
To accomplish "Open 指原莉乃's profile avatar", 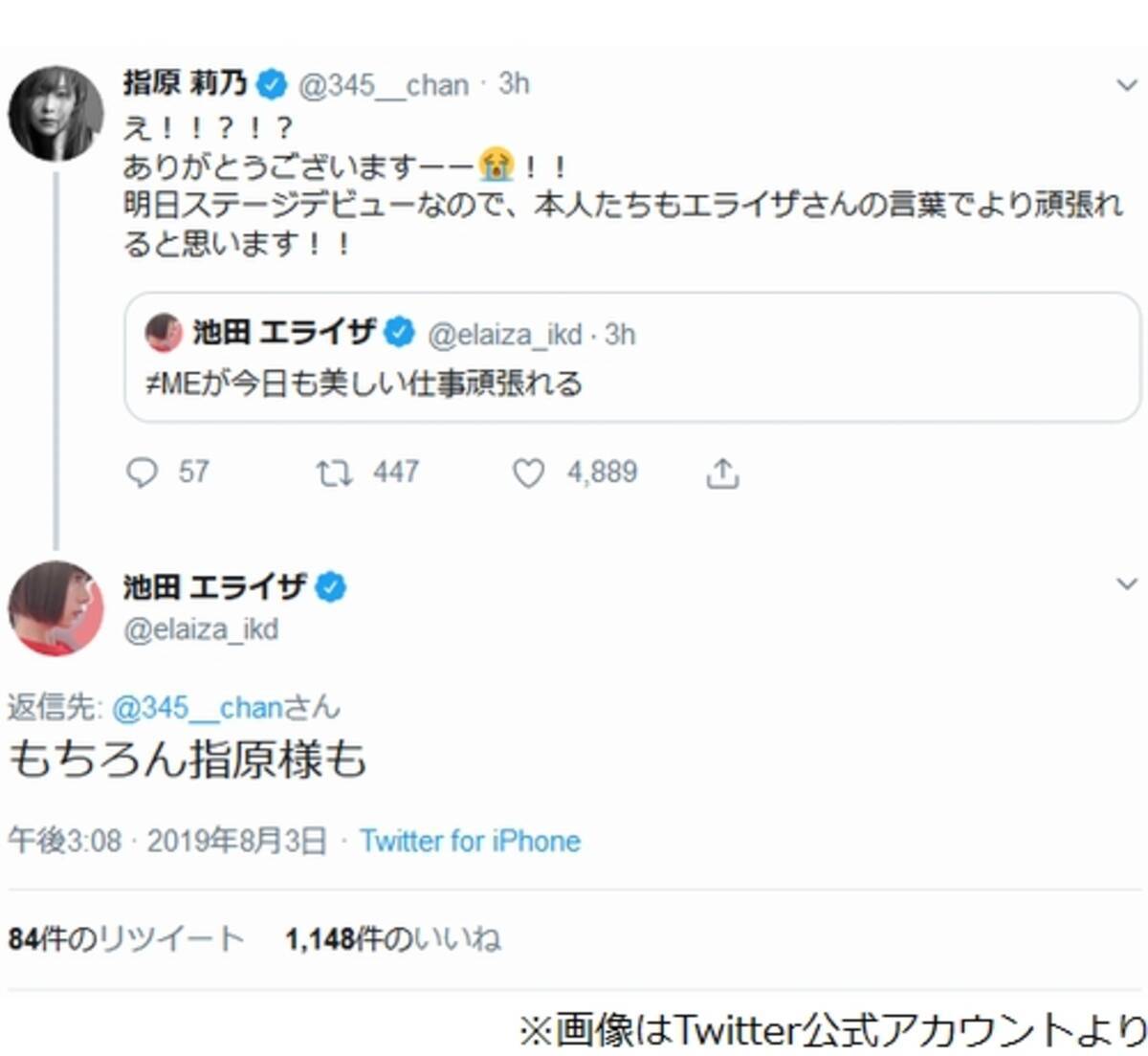I will tap(55, 113).
